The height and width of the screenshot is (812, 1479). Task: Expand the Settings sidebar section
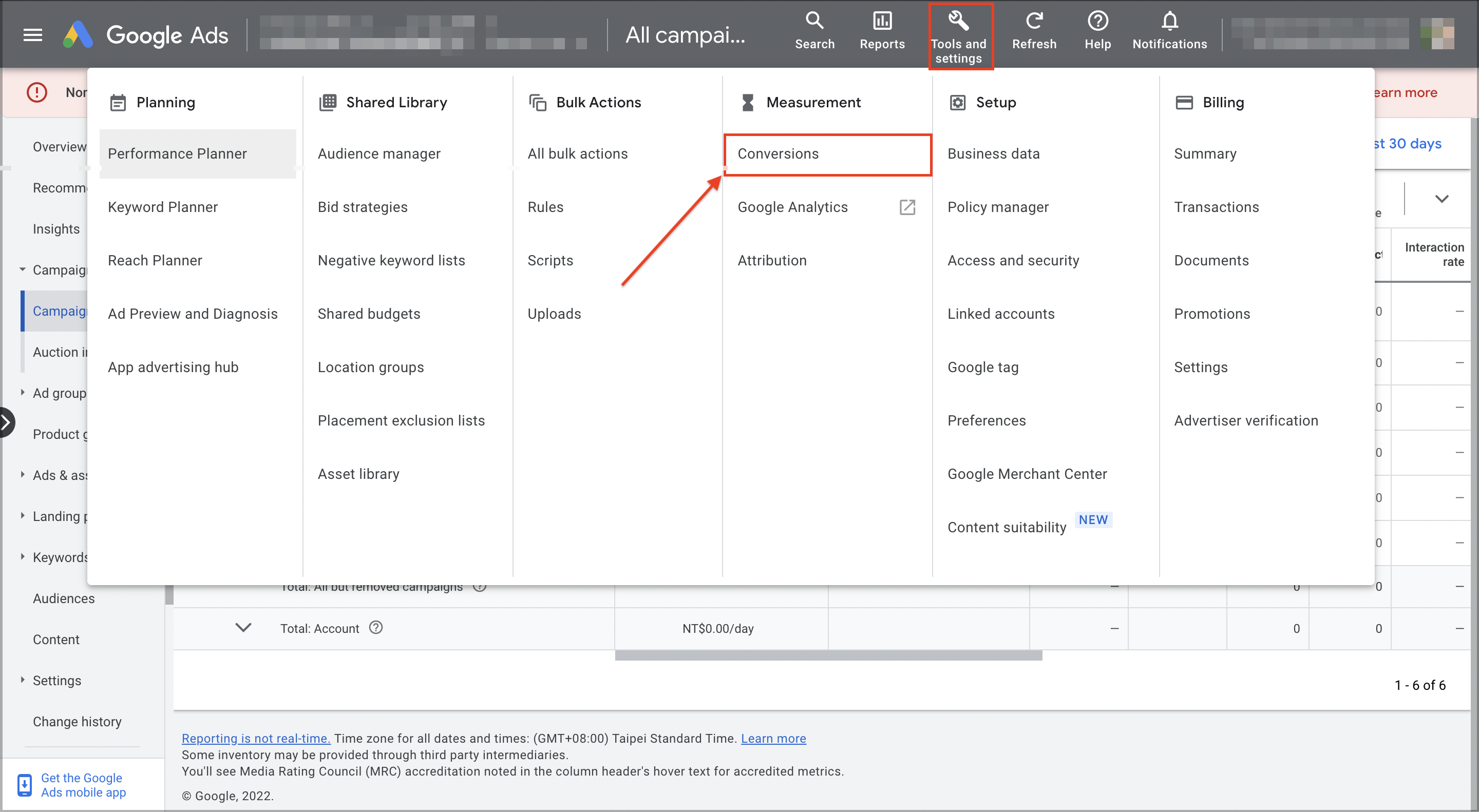(x=23, y=680)
